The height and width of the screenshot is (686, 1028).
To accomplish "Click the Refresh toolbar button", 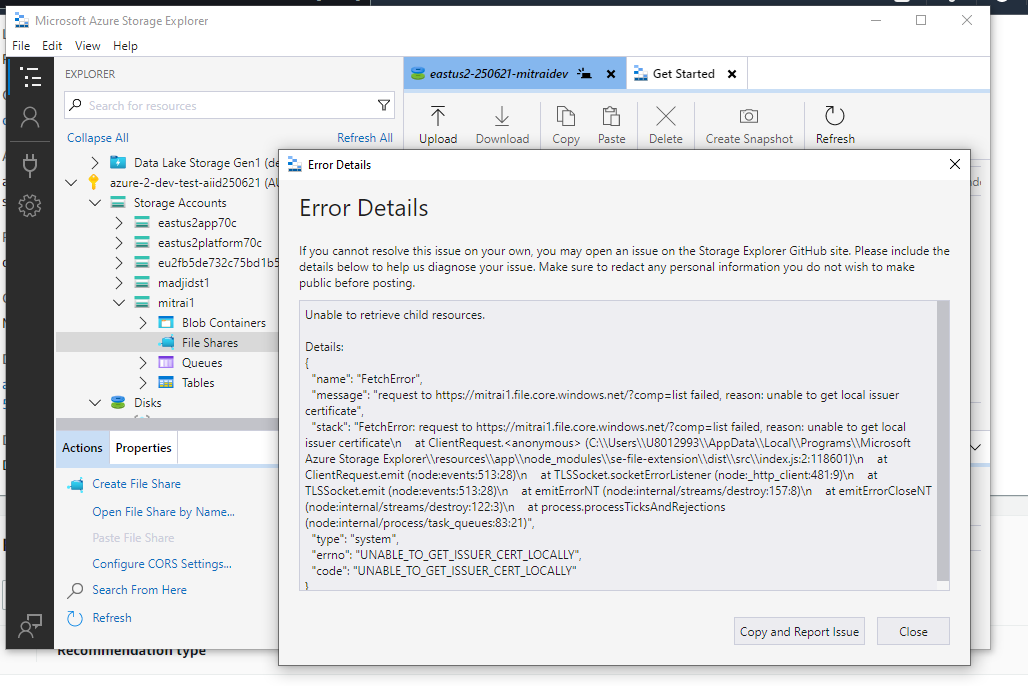I will (835, 125).
